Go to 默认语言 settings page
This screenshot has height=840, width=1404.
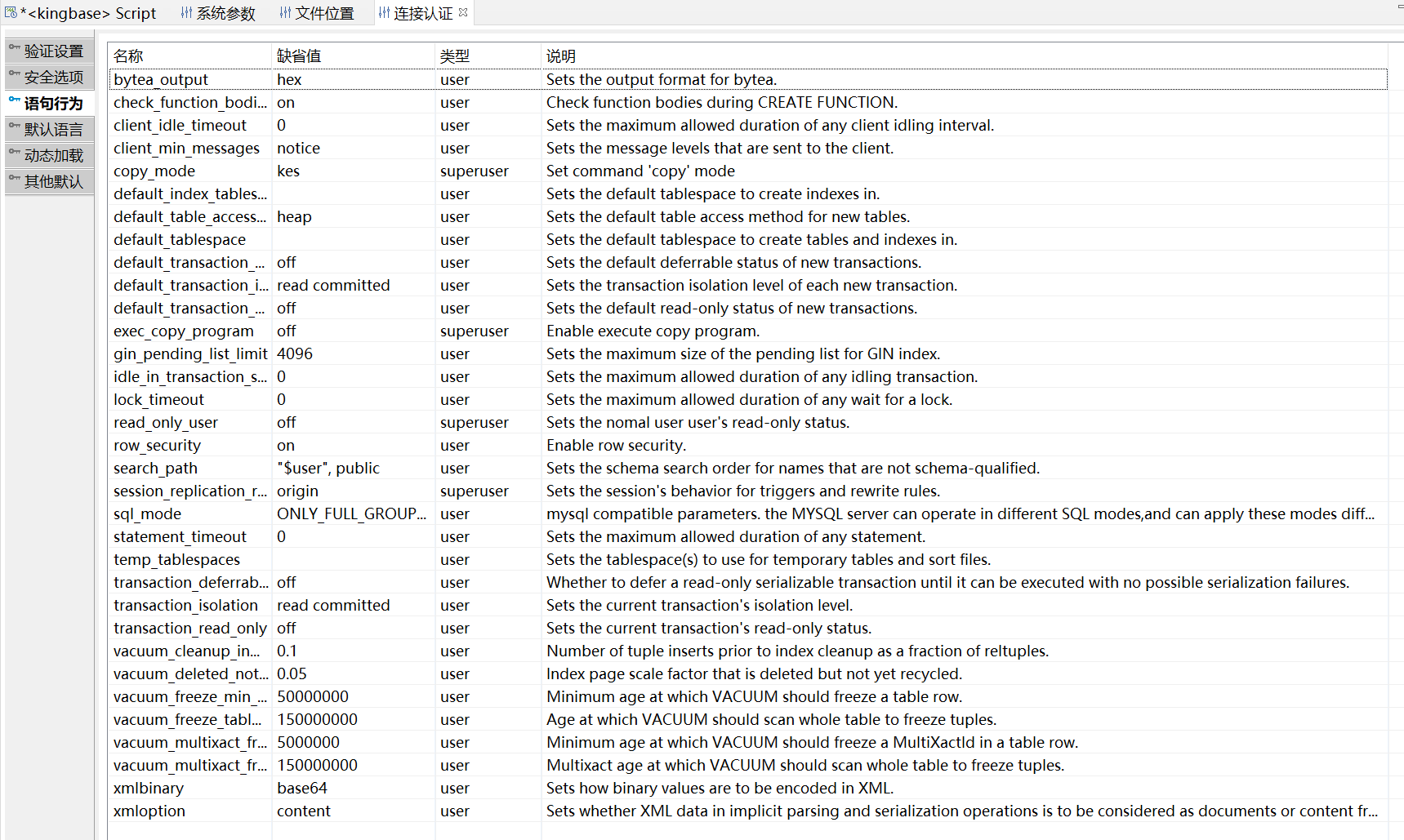coord(51,128)
